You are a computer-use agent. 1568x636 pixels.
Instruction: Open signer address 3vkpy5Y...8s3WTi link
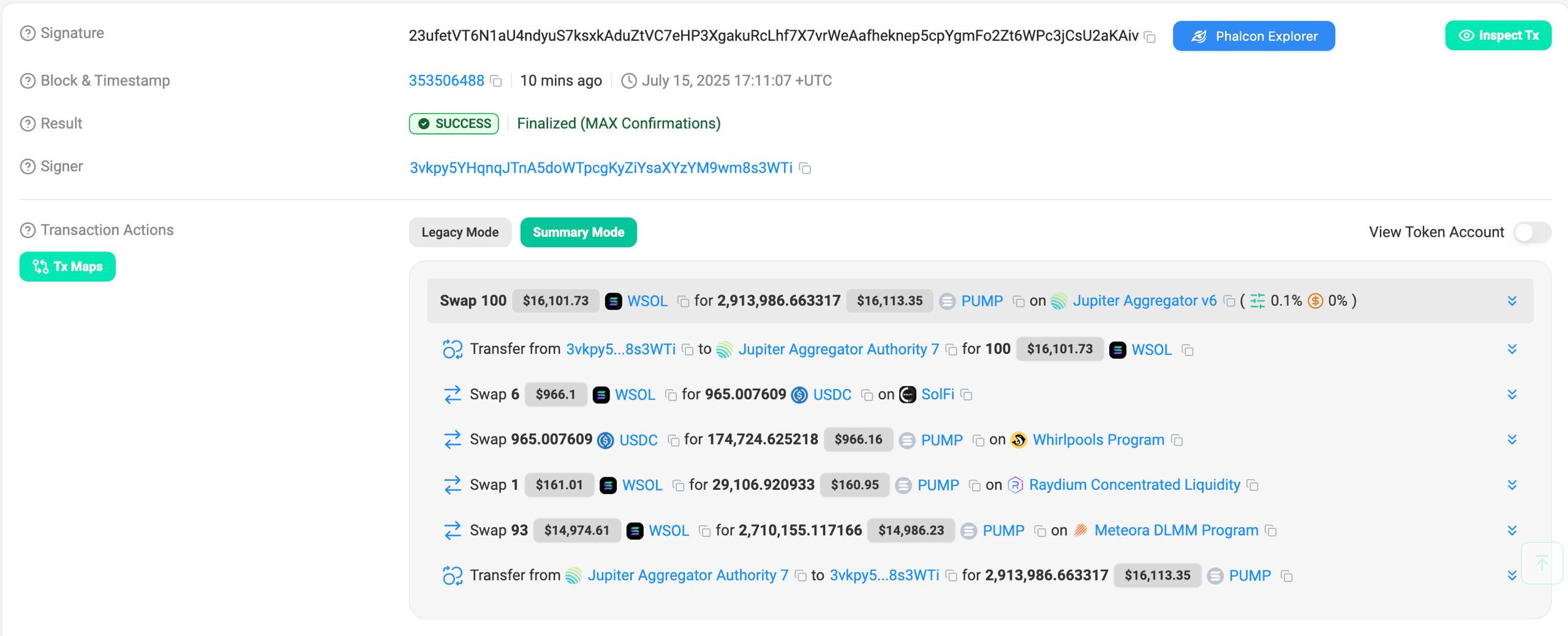(x=601, y=168)
